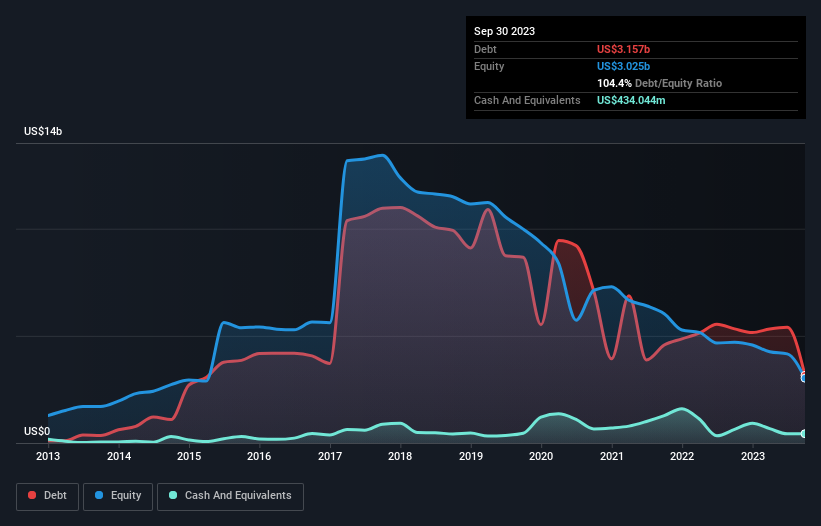Screen dimensions: 821x526
Task: Toggle the Debt series legend button
Action: 48,496
